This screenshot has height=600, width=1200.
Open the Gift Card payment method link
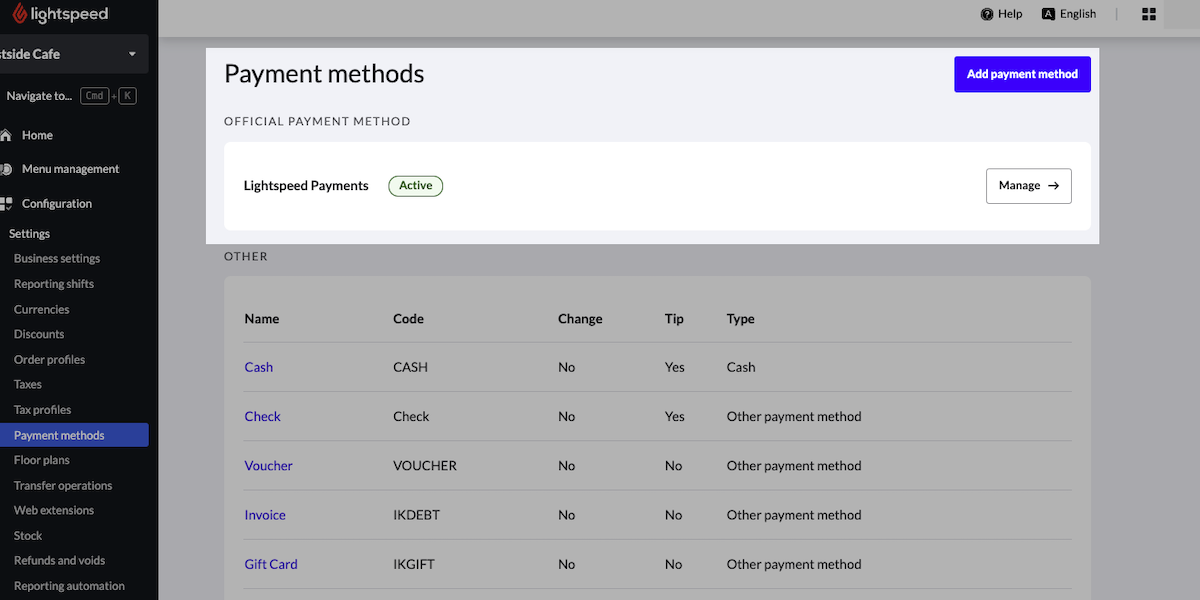coord(271,564)
